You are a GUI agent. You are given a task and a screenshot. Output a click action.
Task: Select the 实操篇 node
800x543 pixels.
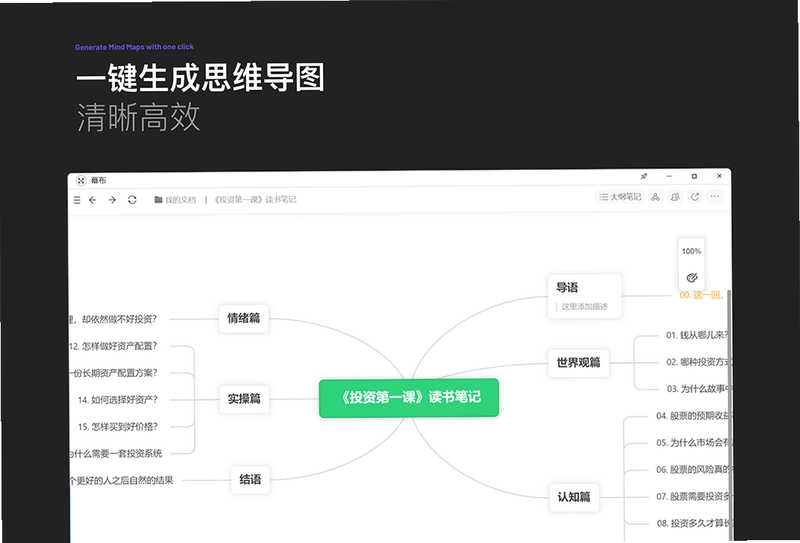244,399
